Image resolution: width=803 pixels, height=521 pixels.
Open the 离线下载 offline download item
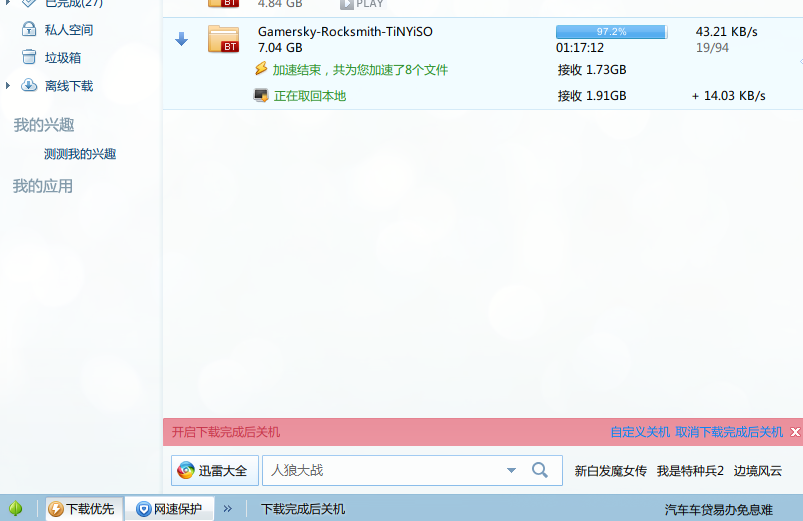click(69, 86)
